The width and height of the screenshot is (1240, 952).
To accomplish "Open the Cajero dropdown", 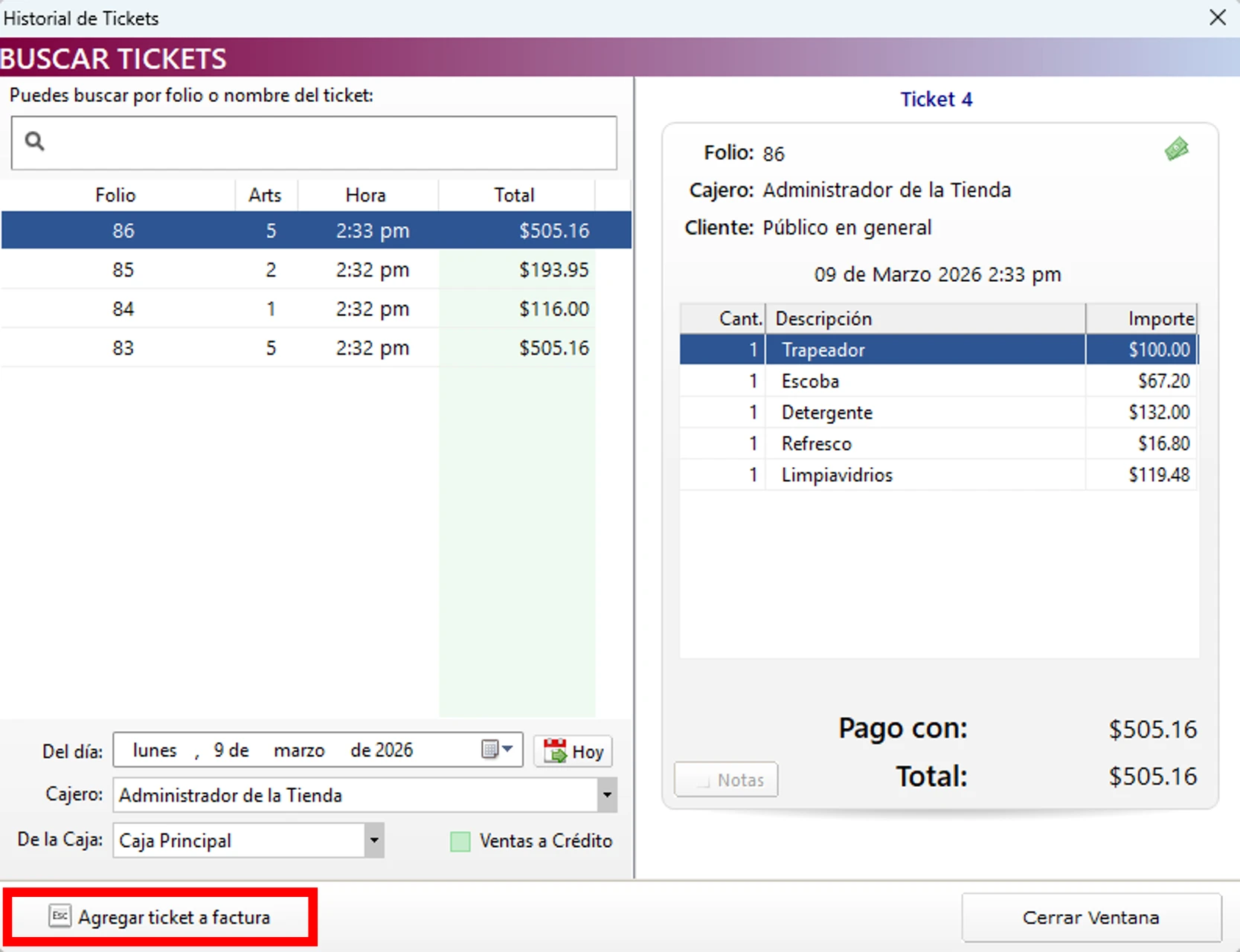I will pos(608,795).
